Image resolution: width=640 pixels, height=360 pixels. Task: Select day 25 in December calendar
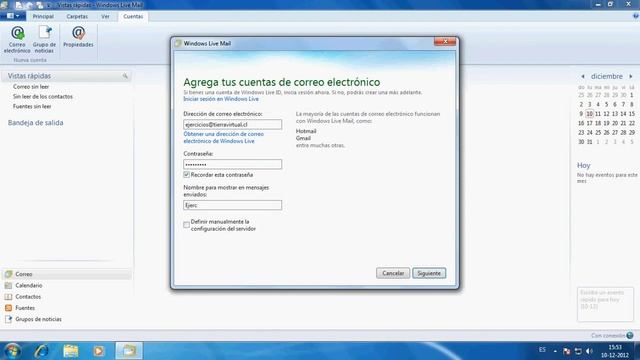pyautogui.click(x=598, y=133)
